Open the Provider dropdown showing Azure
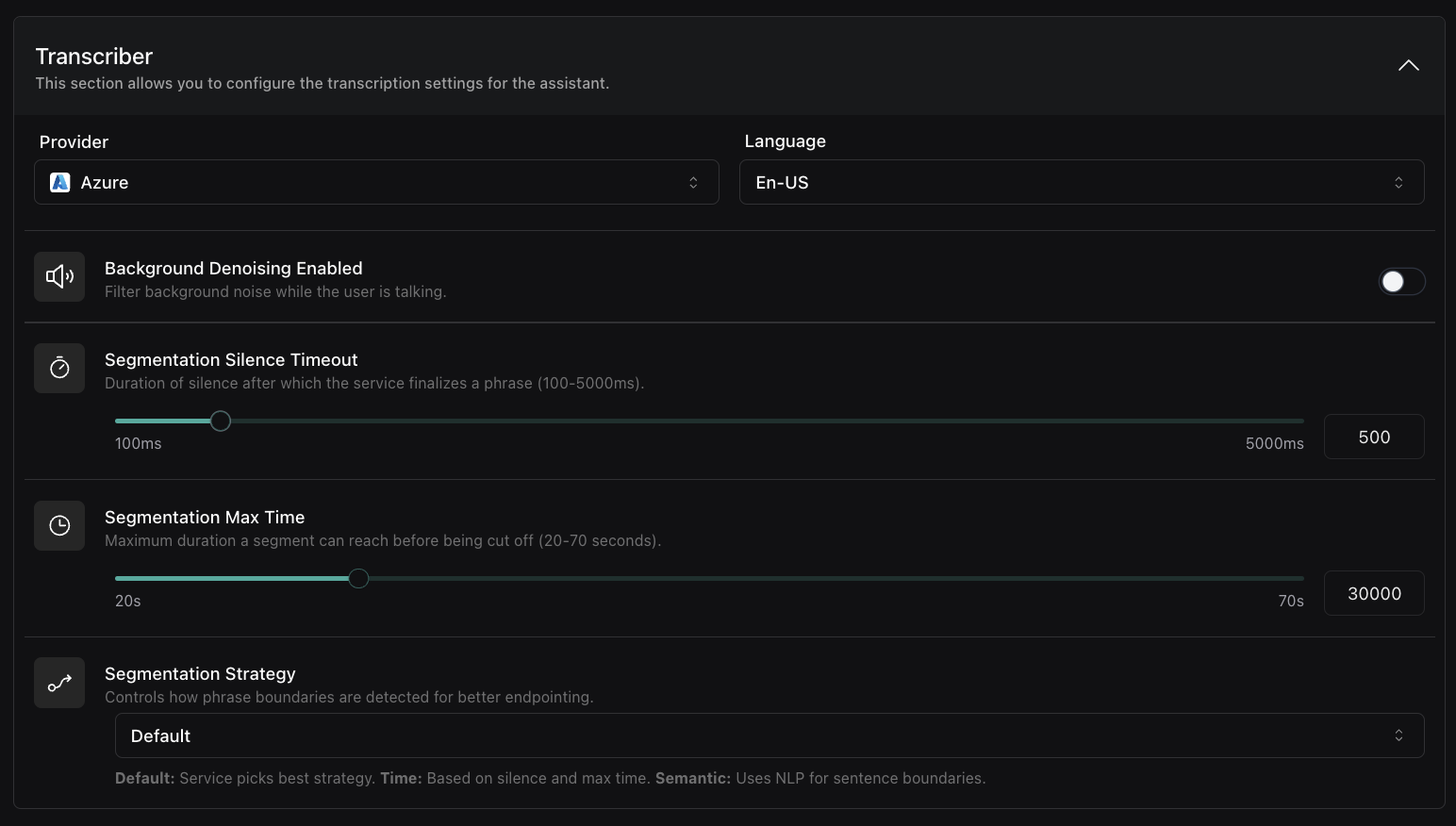Screen dimensions: 1456x826 coord(376,182)
